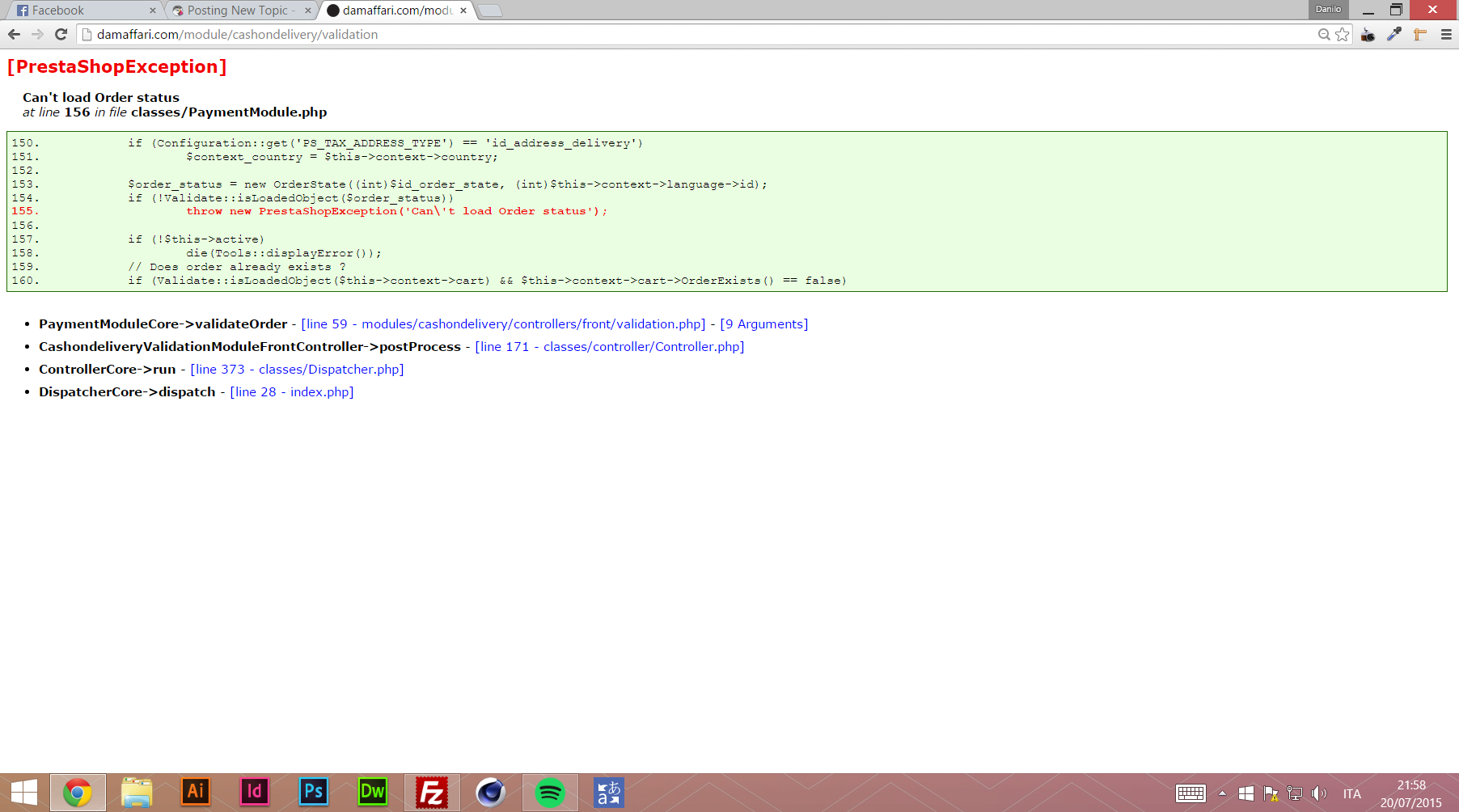
Task: Click the eyedropper extension icon
Action: 1394,35
